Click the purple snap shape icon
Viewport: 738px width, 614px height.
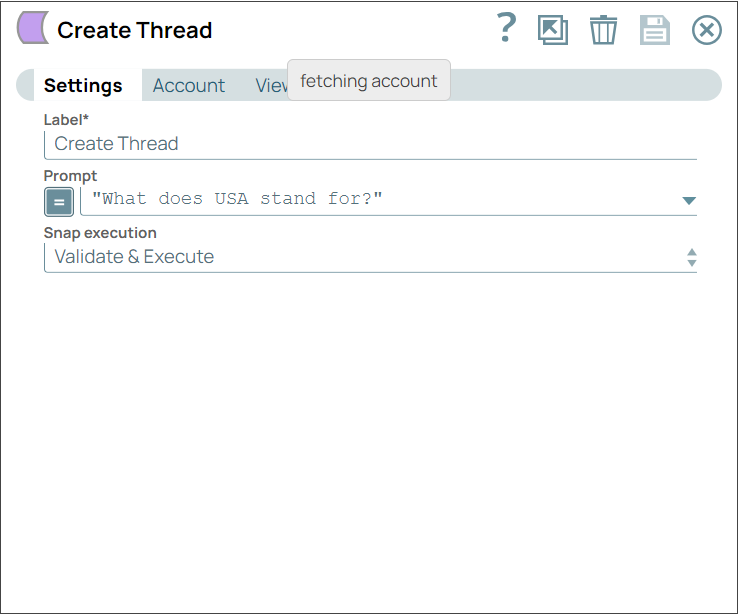33,28
